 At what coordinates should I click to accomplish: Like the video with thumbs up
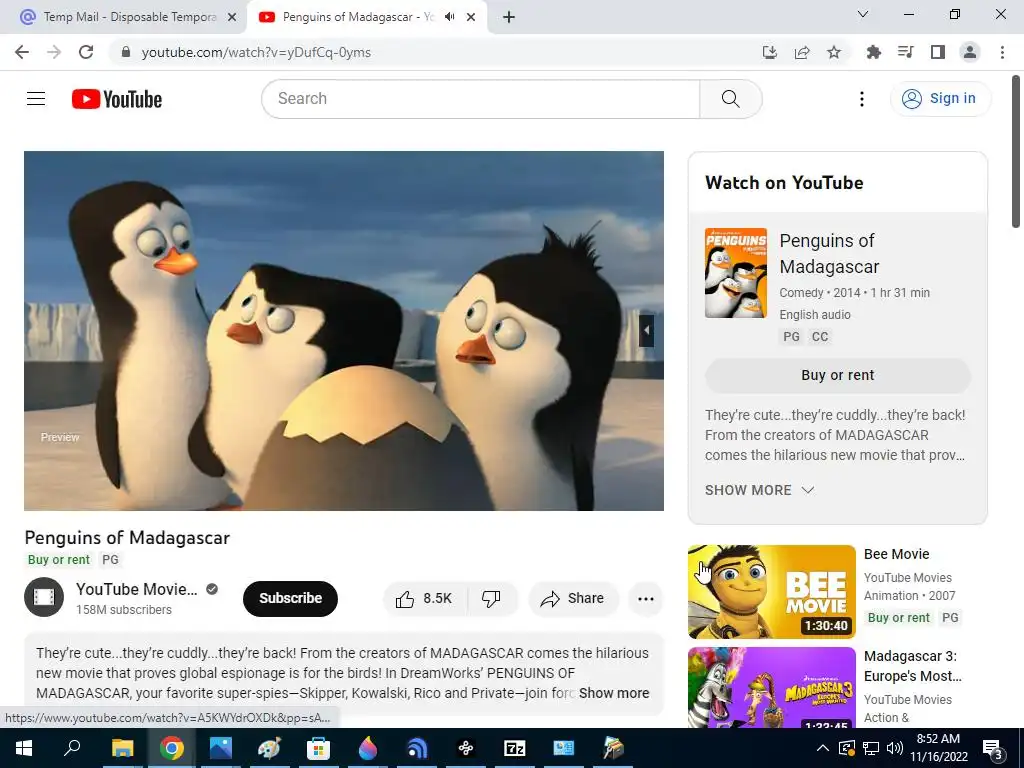click(424, 598)
